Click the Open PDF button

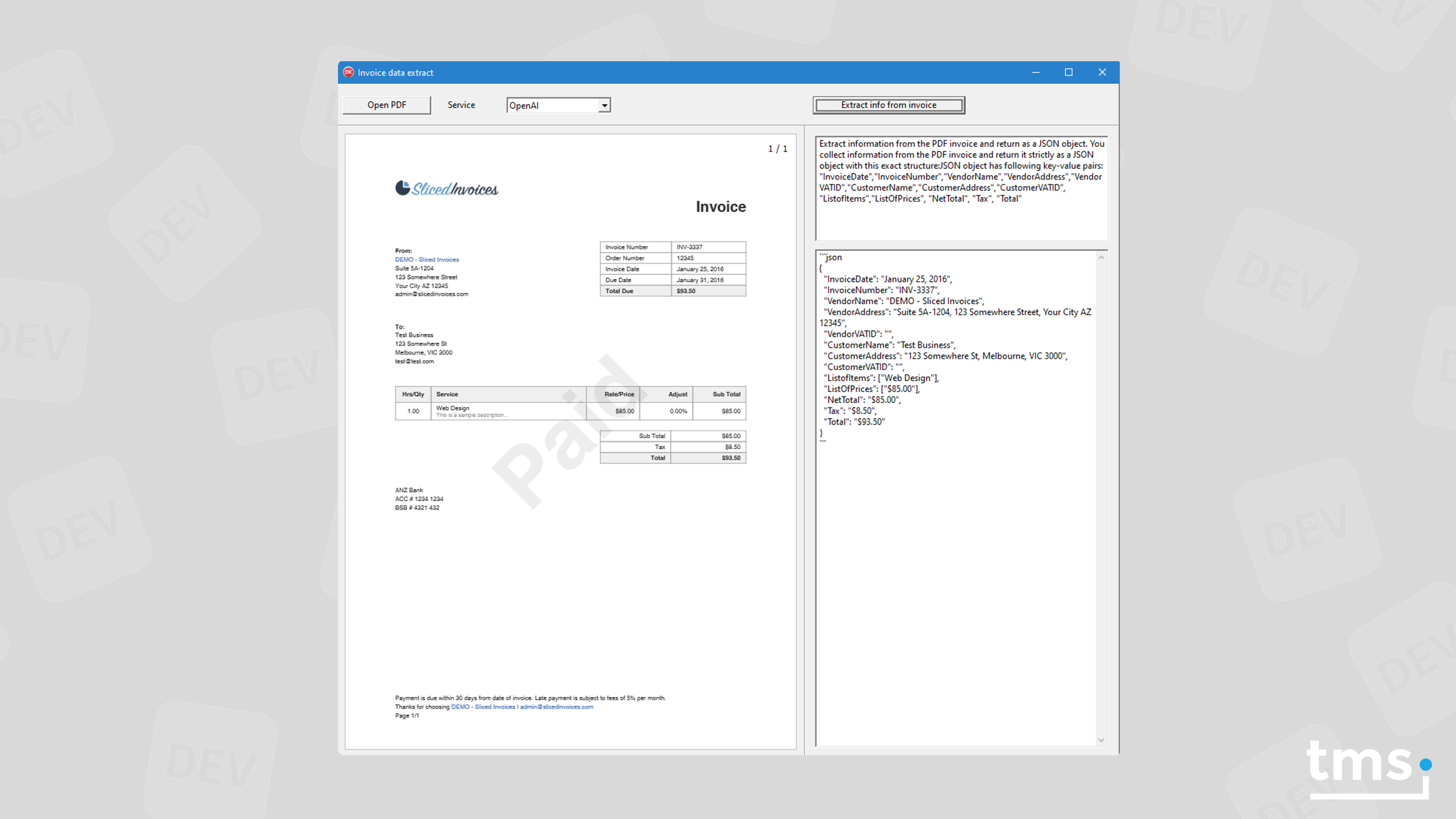click(x=386, y=105)
